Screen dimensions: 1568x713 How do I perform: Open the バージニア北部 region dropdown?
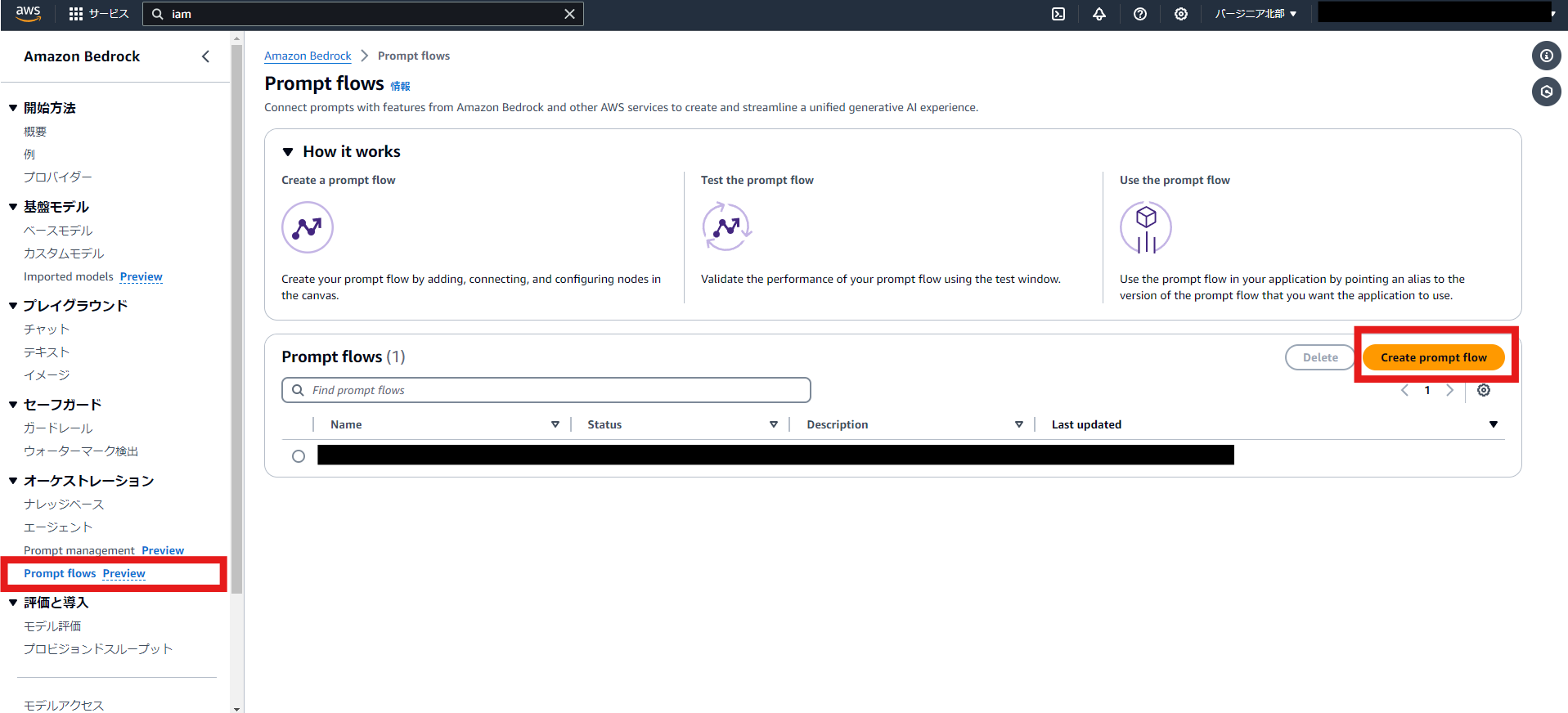point(1256,14)
